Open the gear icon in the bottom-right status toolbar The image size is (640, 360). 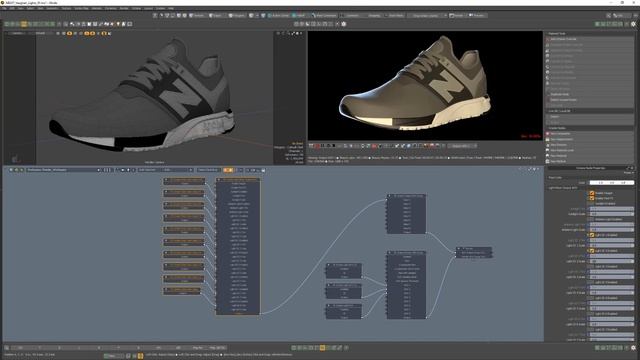tap(633, 348)
